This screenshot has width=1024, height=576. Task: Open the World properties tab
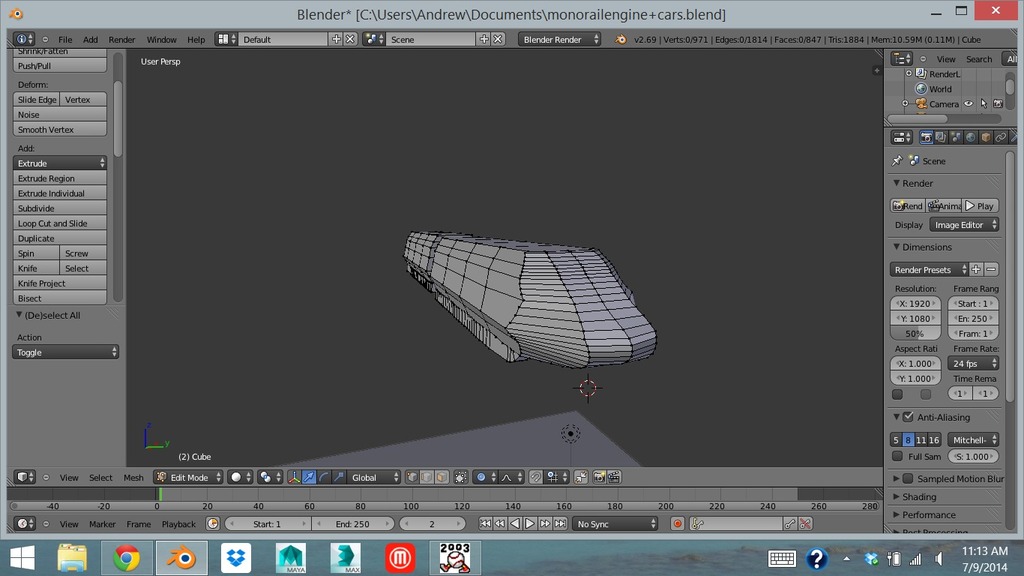click(971, 137)
